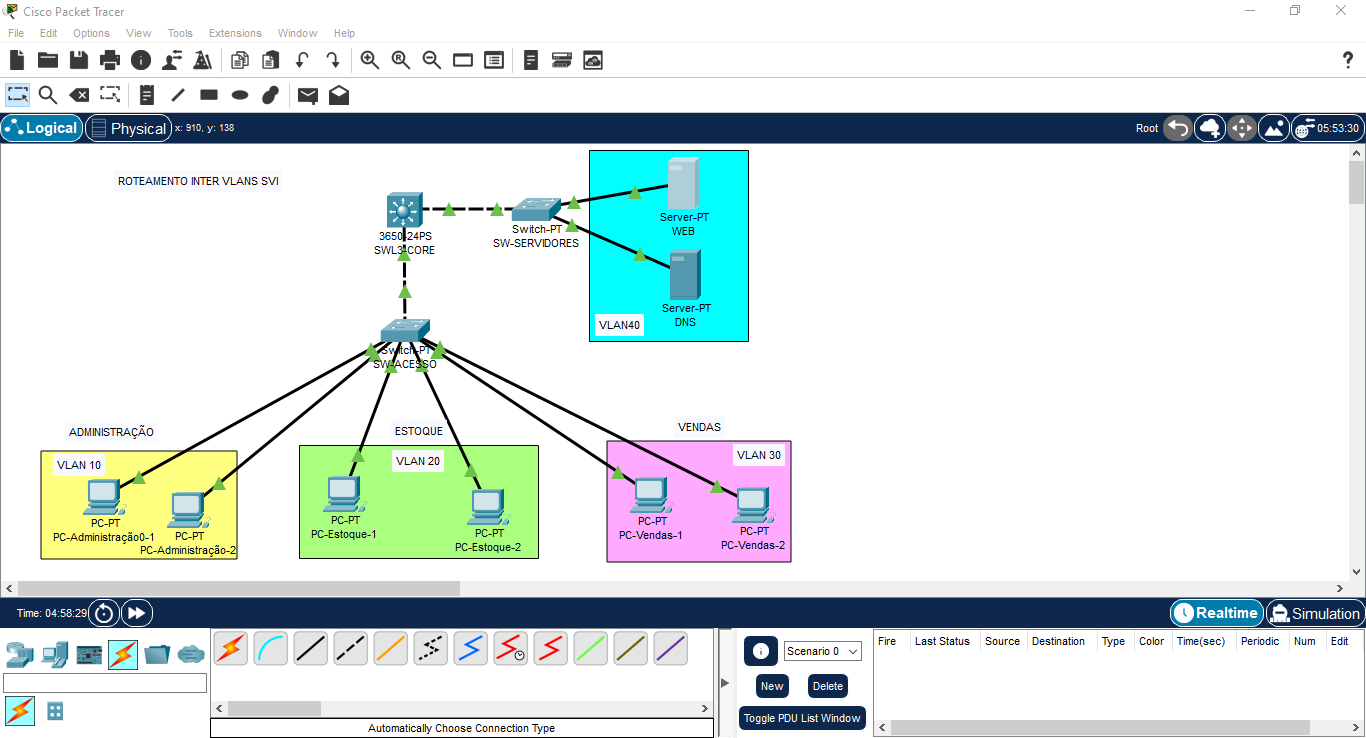Choose the purple USB cable
Screen dimensions: 1366x738
(x=671, y=649)
